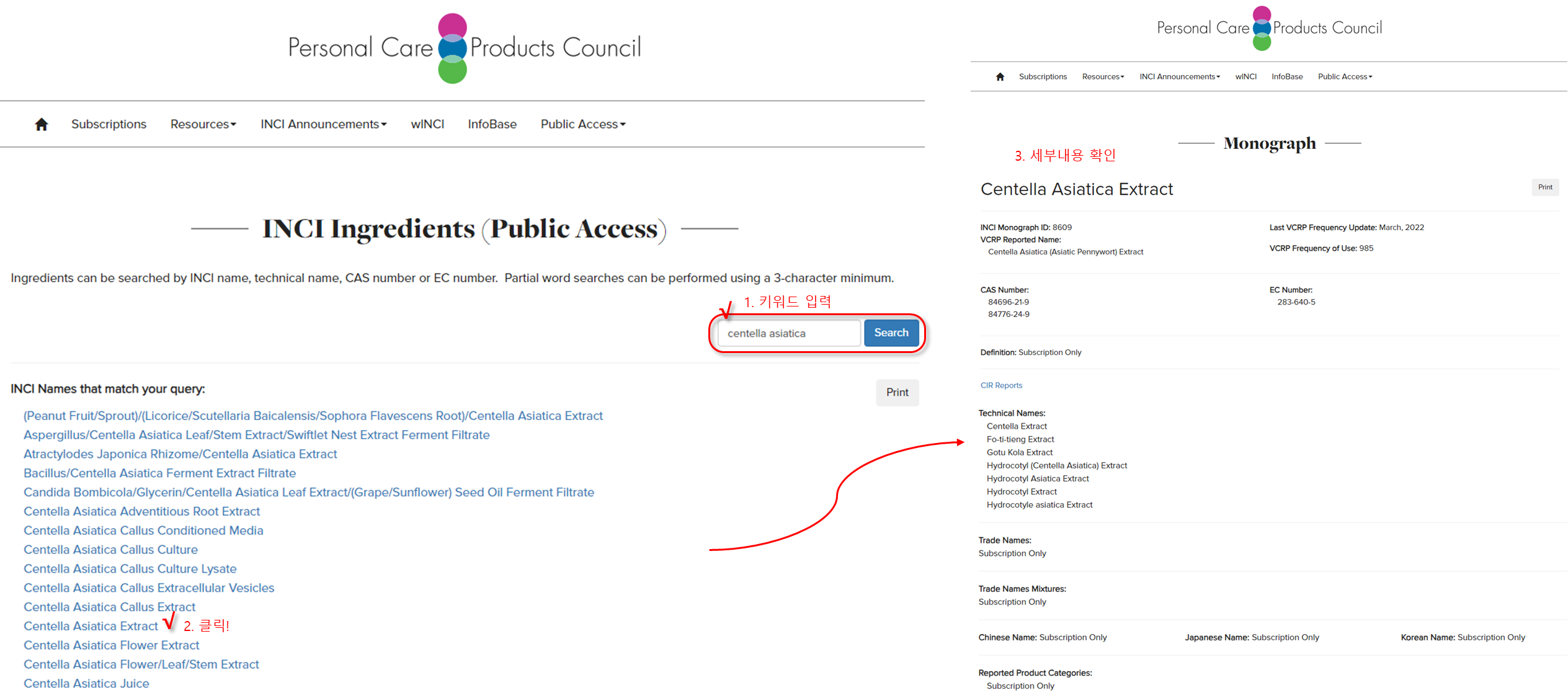Expand the Resources dropdown in left navigation
The height and width of the screenshot is (698, 1568).
tap(203, 124)
